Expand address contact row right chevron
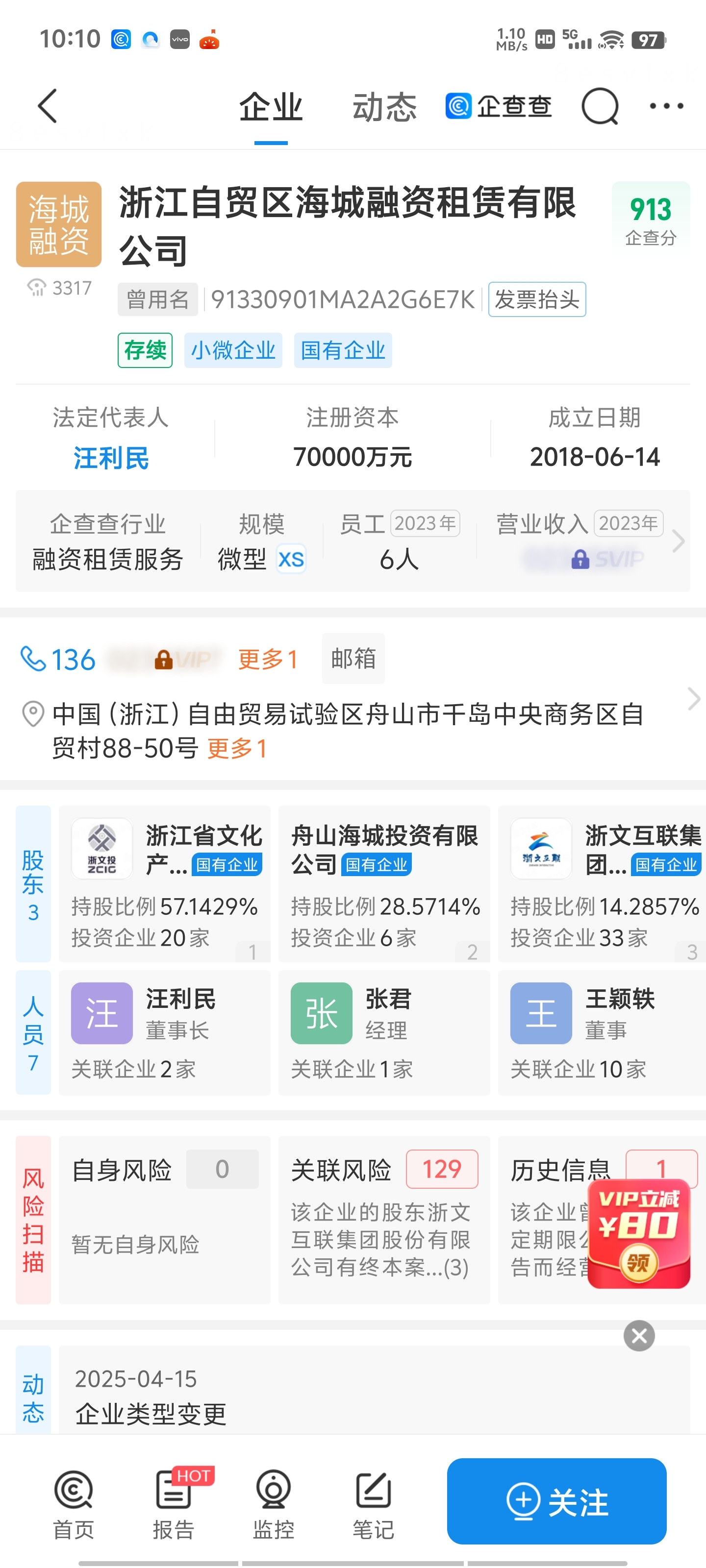The width and height of the screenshot is (706, 1568). [693, 698]
